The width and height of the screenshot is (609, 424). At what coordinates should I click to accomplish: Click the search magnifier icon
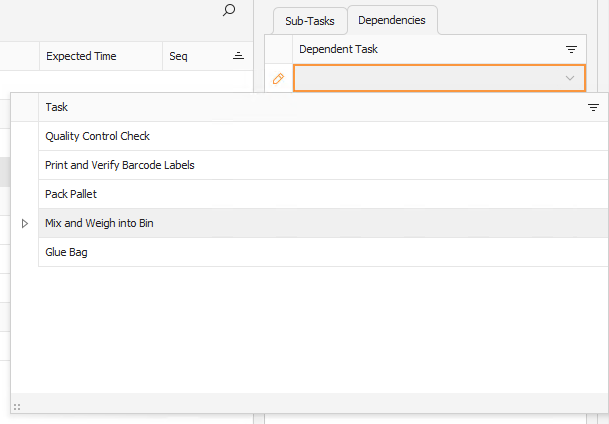point(229,10)
